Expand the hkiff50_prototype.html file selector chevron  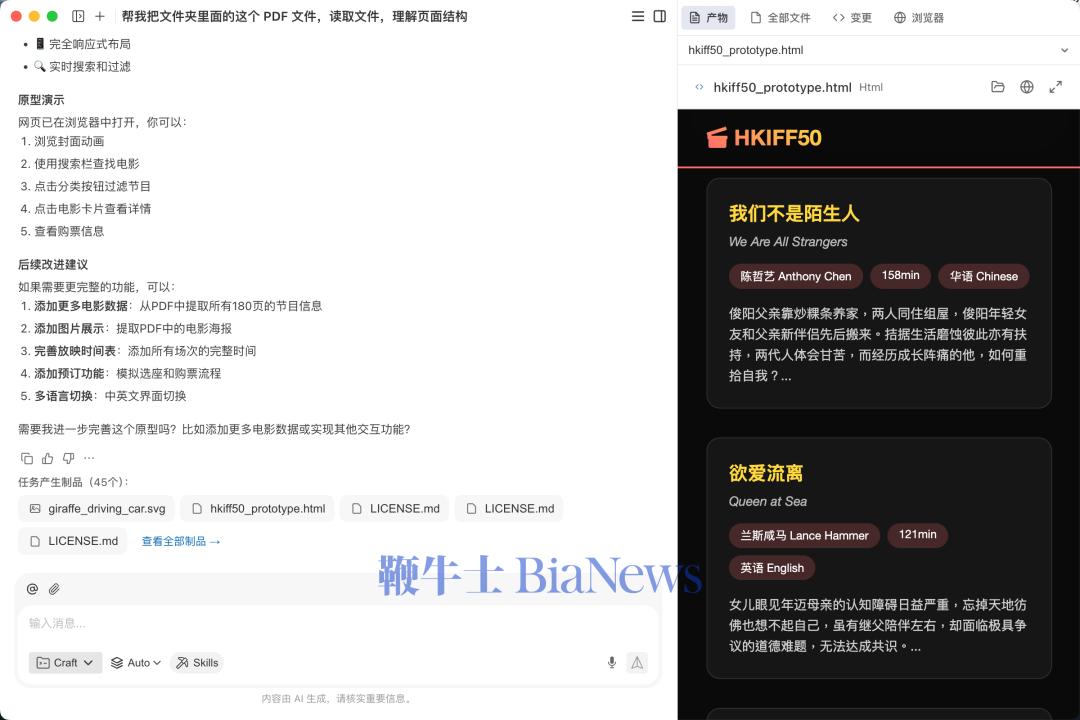(1064, 49)
